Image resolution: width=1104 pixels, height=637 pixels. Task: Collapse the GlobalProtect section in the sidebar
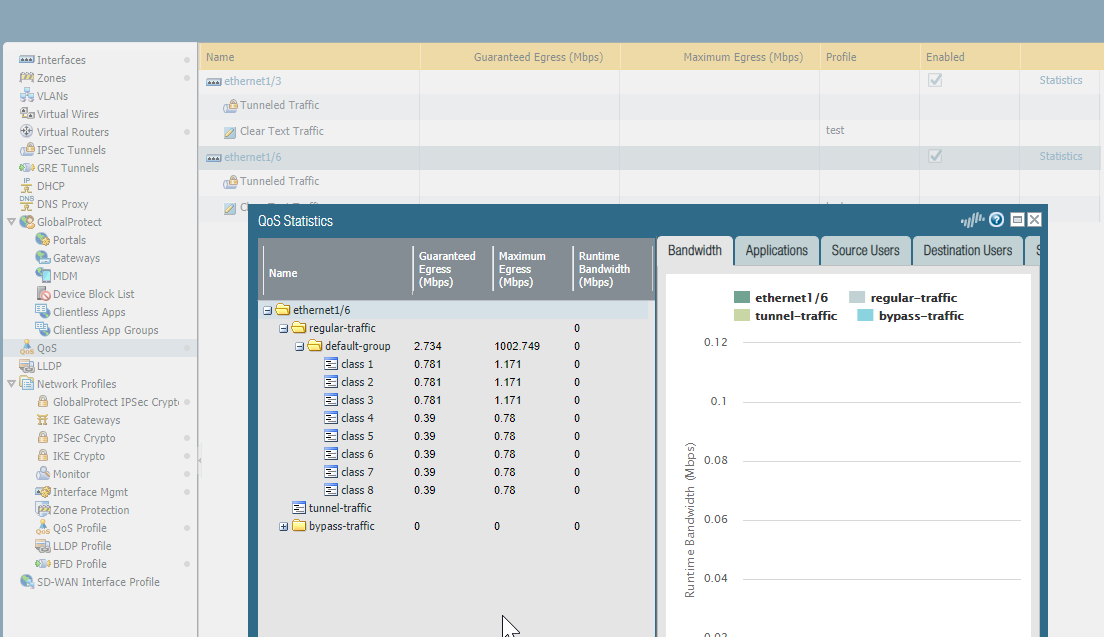9,221
